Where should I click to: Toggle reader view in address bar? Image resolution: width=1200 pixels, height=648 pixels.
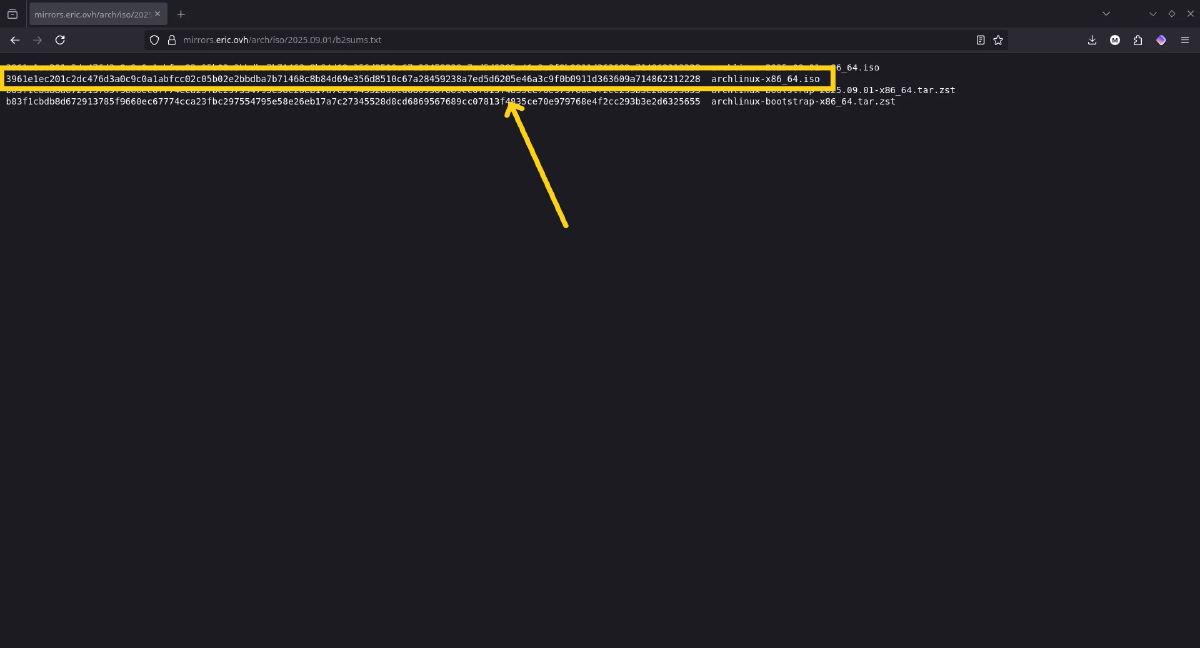coord(981,40)
